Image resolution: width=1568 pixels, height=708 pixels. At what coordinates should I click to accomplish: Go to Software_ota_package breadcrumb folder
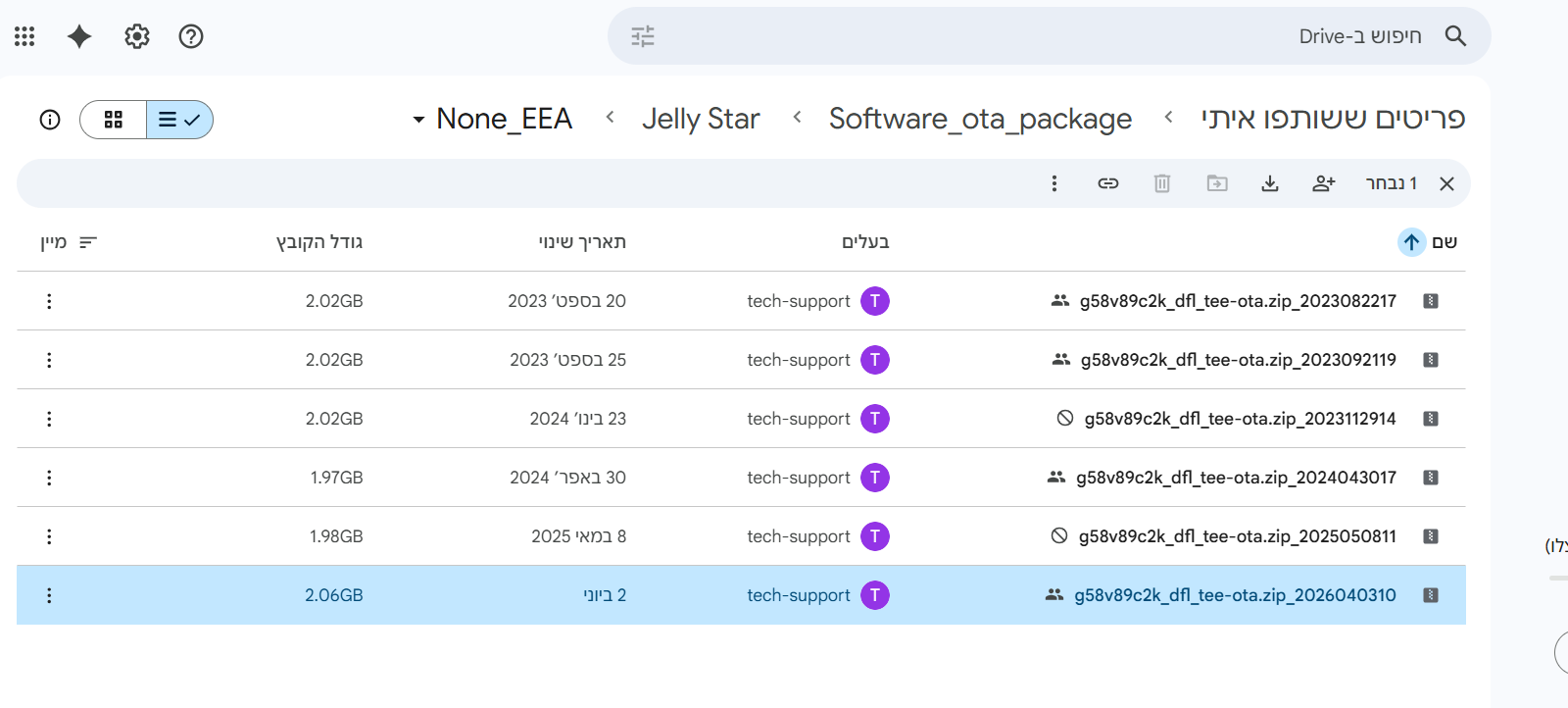pyautogui.click(x=980, y=119)
